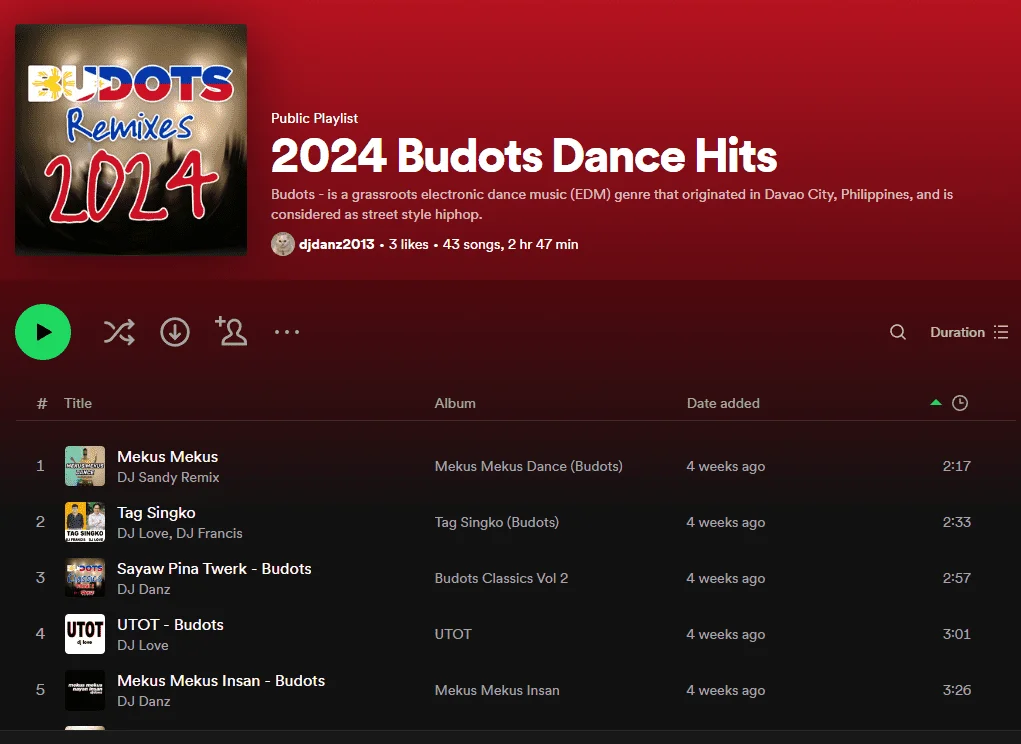
Task: Invite collaborators with the add-person icon
Action: [x=231, y=331]
